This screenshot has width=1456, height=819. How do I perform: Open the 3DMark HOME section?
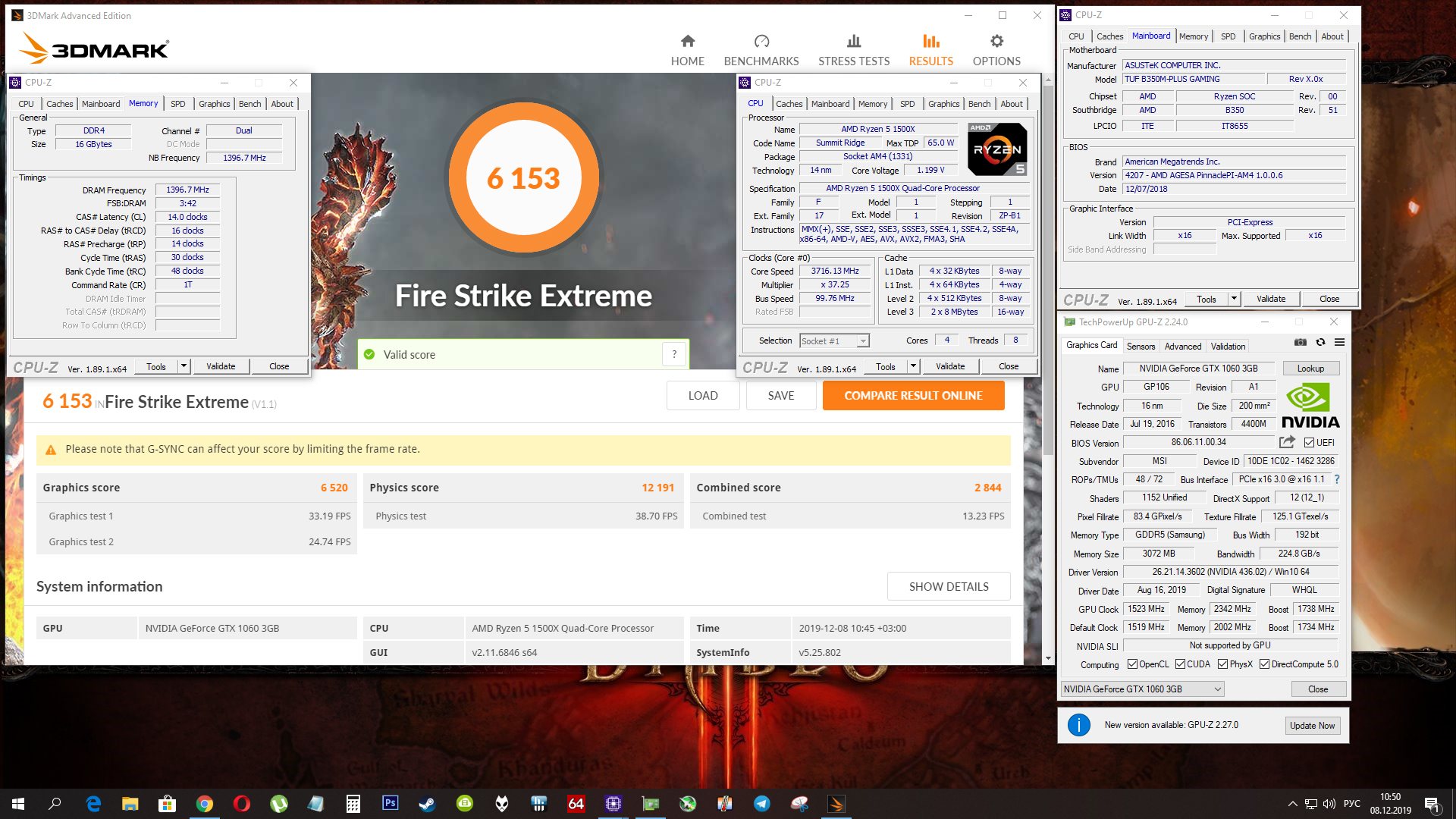[x=687, y=50]
